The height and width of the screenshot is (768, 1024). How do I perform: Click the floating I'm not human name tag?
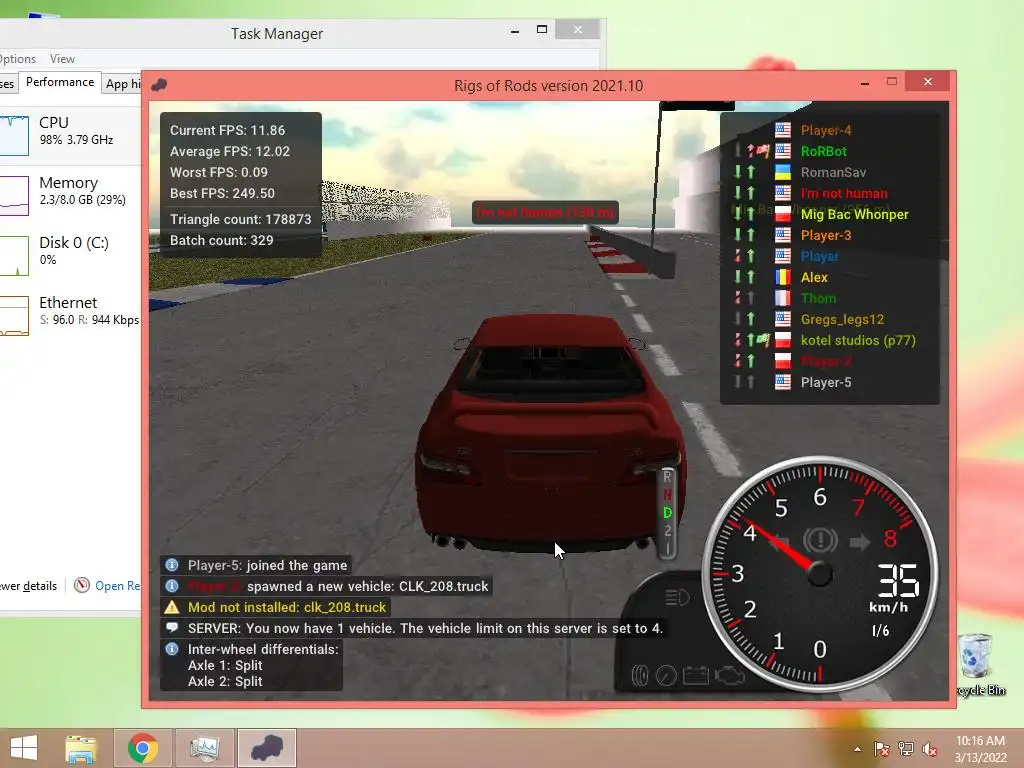(x=545, y=212)
